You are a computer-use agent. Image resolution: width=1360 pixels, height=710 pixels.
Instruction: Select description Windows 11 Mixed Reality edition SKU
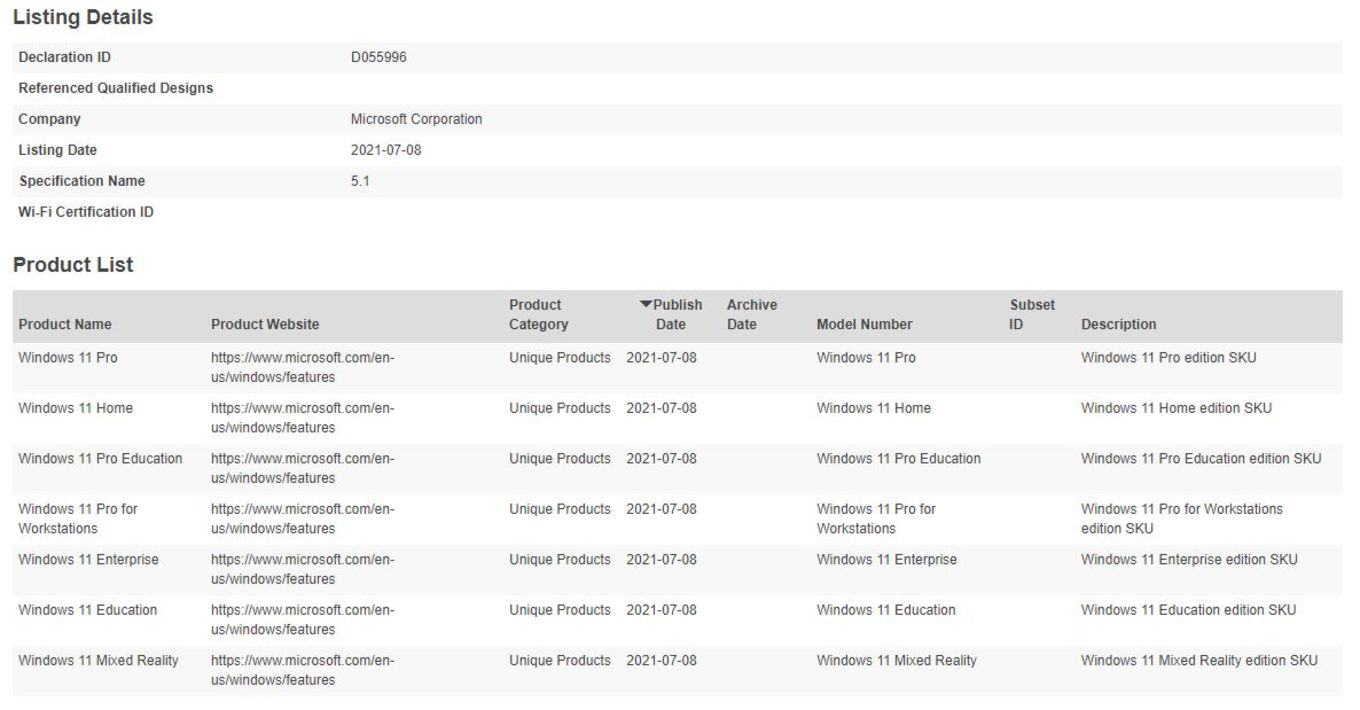pyautogui.click(x=1199, y=660)
